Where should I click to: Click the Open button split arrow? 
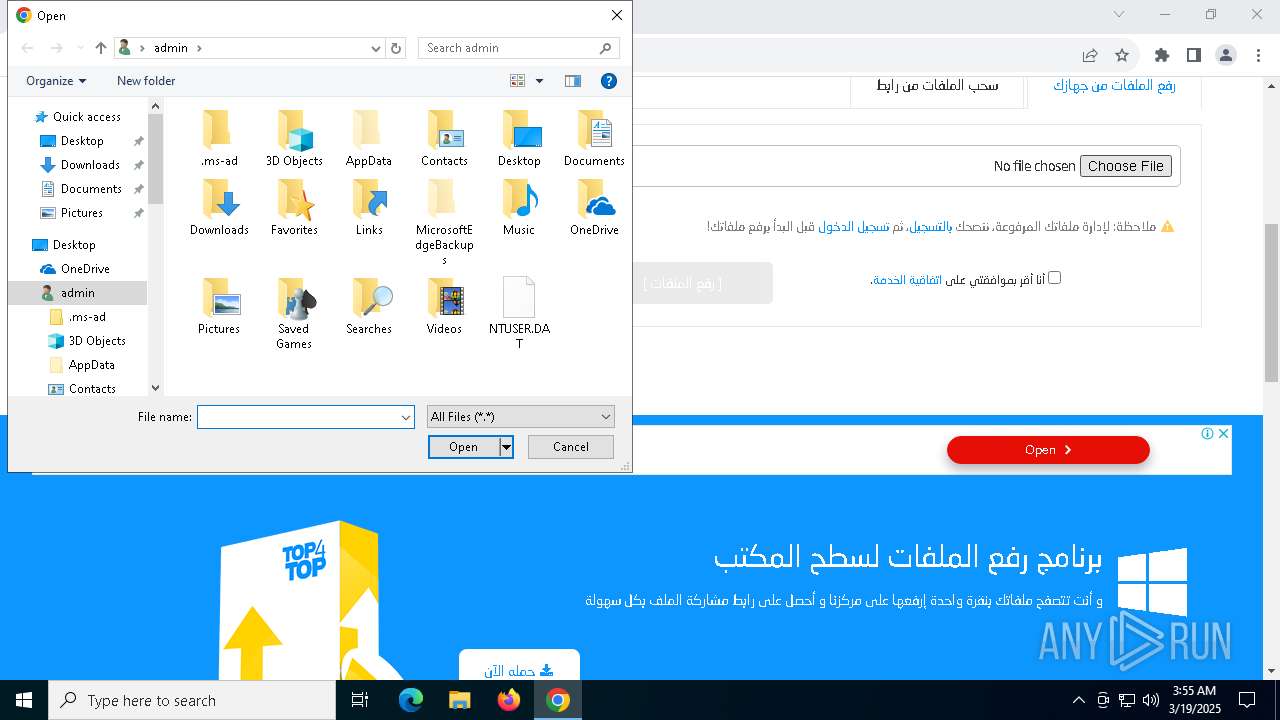pos(506,447)
